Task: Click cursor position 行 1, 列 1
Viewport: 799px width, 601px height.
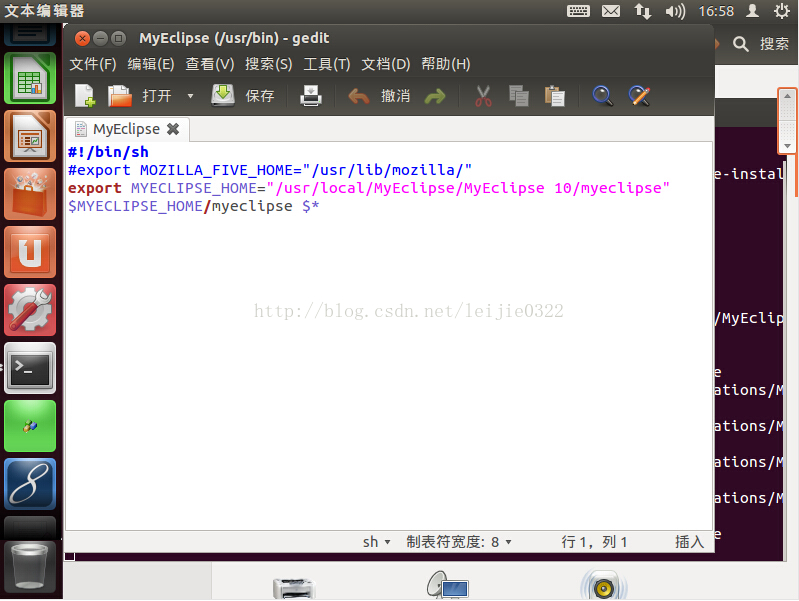Action: [x=594, y=542]
